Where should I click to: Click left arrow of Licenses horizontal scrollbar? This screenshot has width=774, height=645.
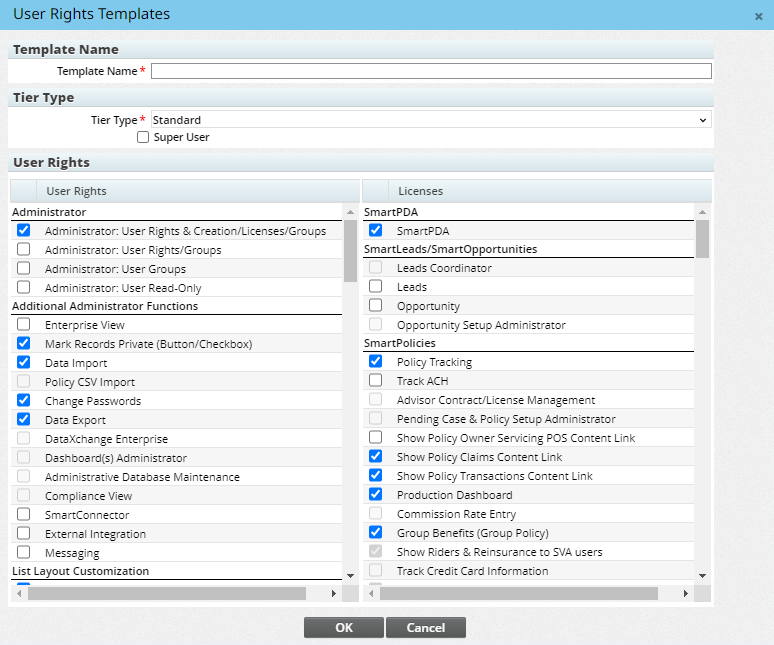click(x=371, y=593)
